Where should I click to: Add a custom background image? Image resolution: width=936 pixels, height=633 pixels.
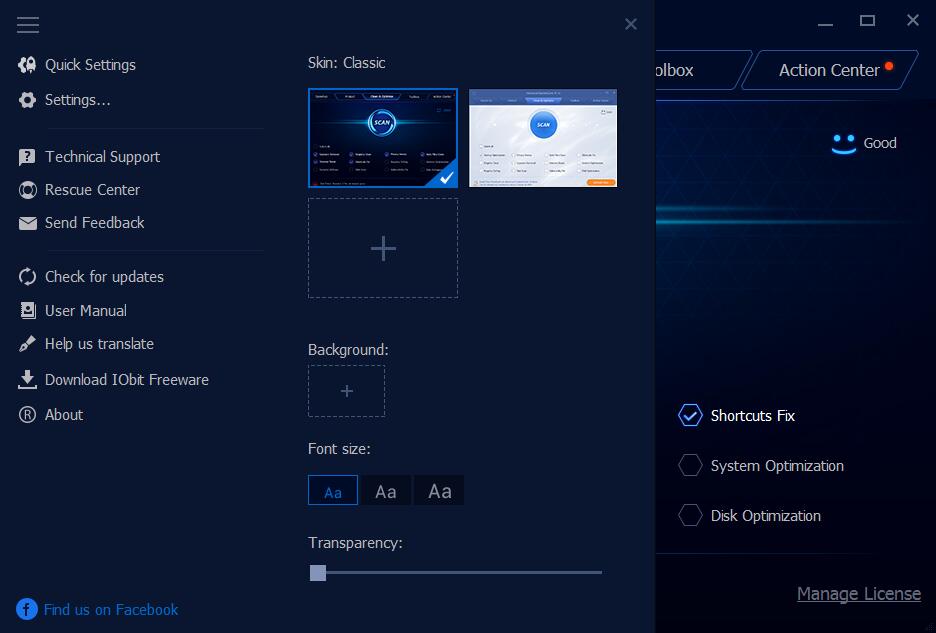[x=346, y=391]
